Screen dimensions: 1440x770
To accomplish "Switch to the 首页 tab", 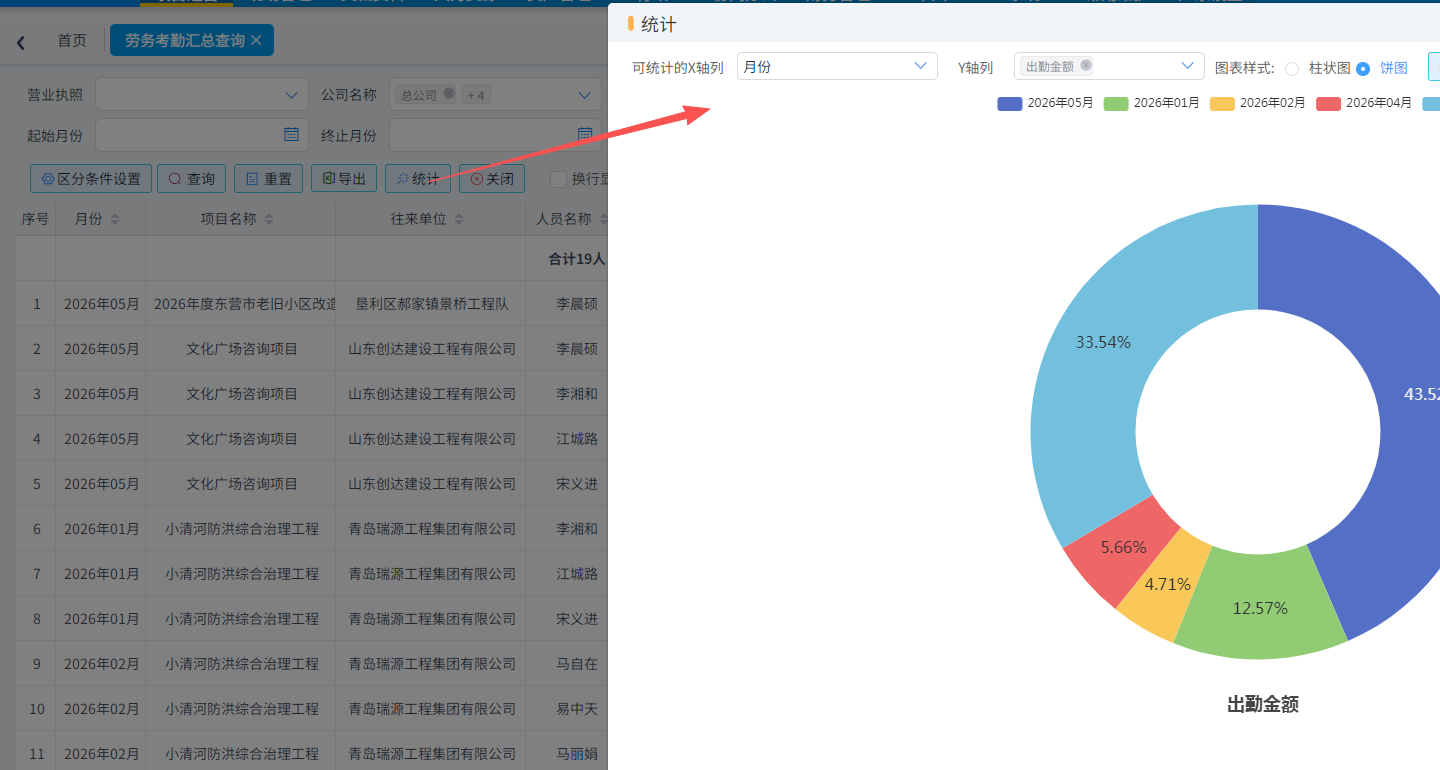I will point(71,40).
